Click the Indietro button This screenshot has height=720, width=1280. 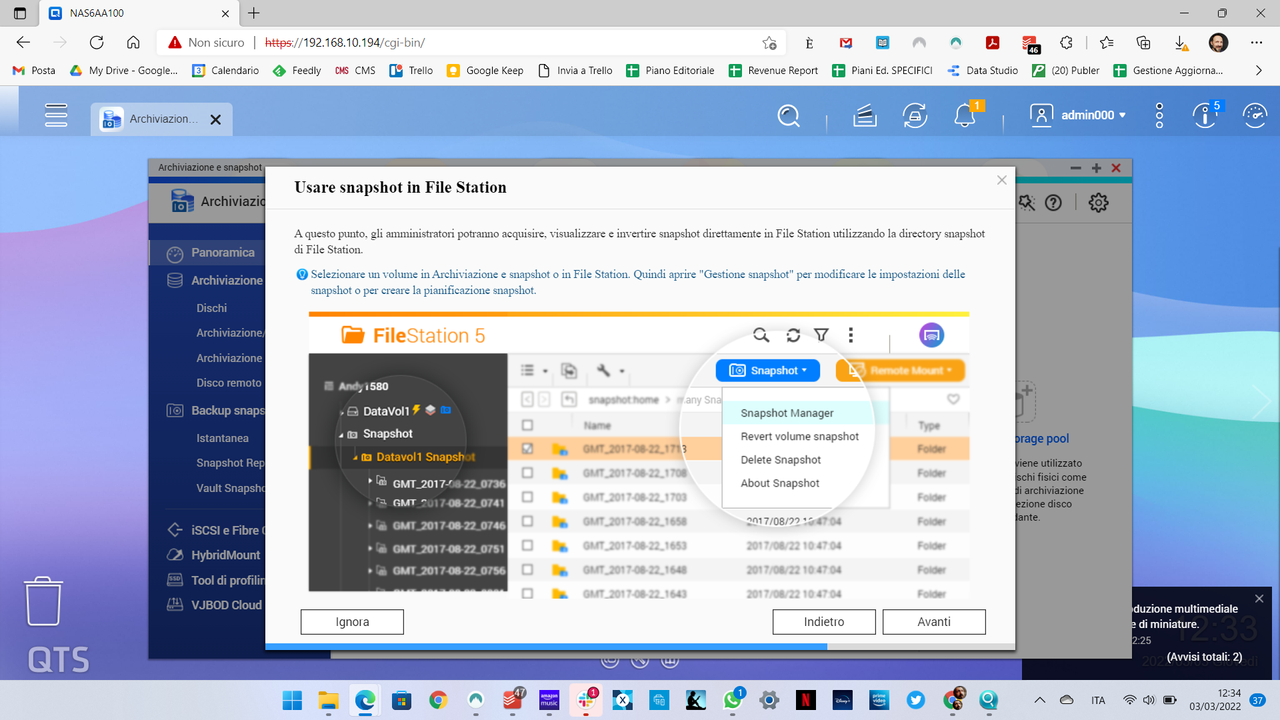click(x=824, y=622)
